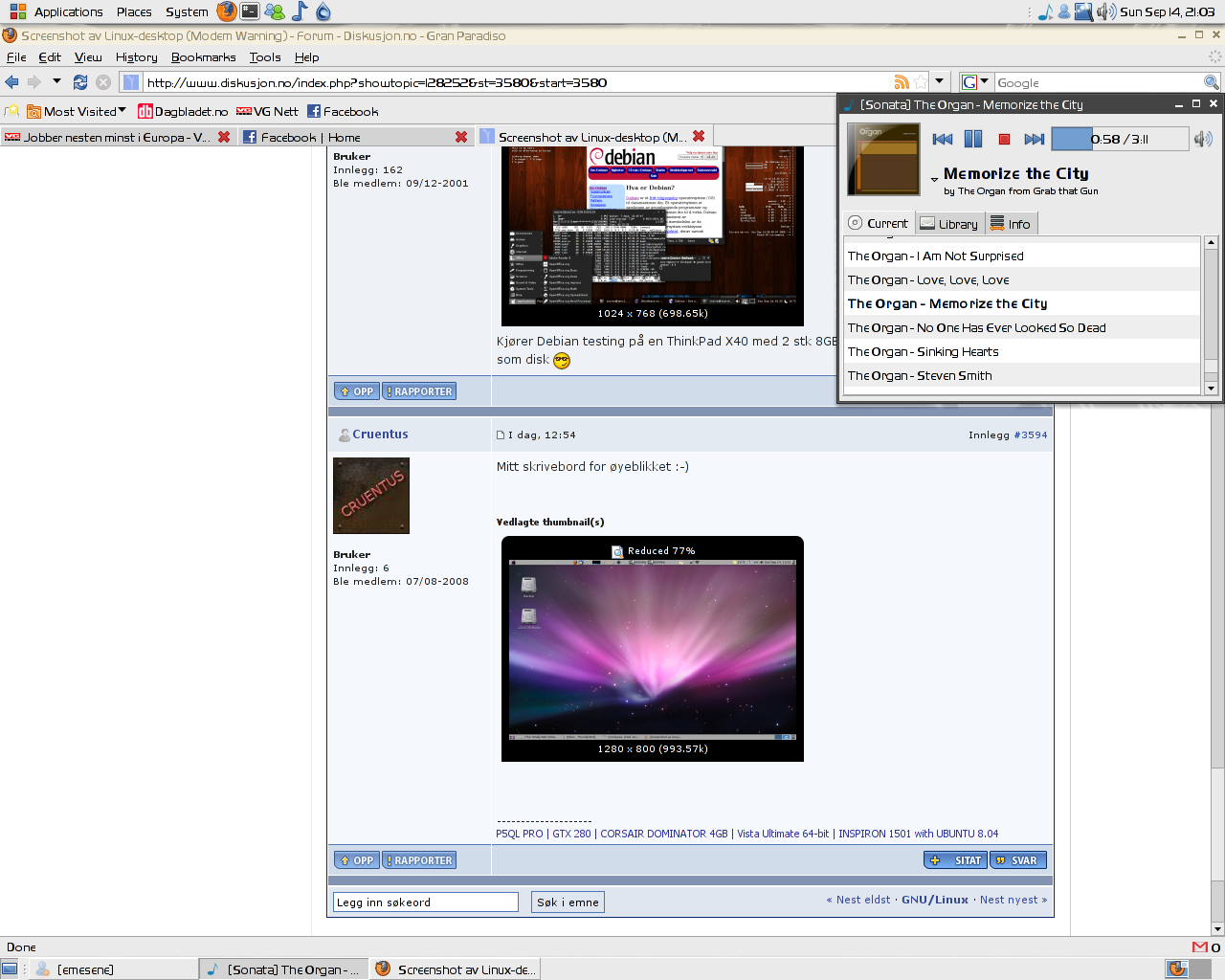The image size is (1225, 980).
Task: Pause playback in Sonata player
Action: tap(973, 139)
